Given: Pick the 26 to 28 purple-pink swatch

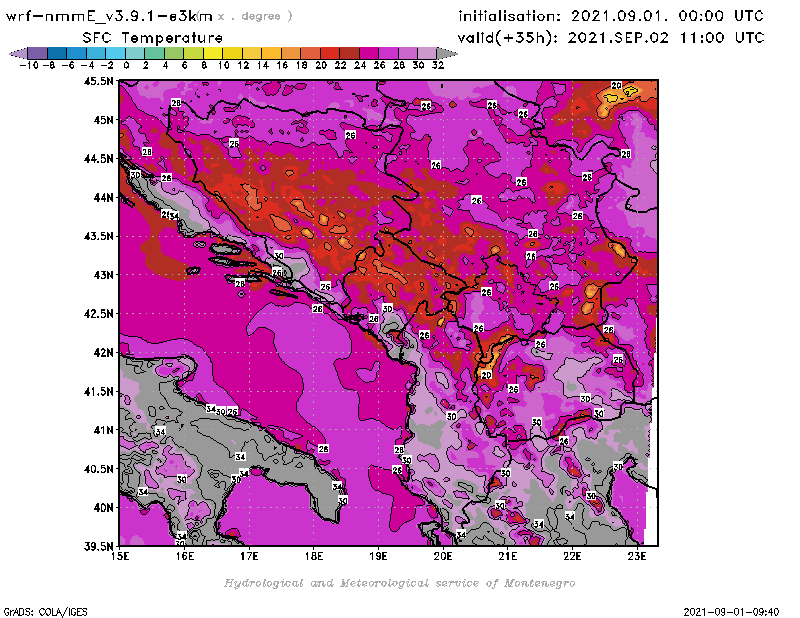Looking at the screenshot, I should 388,53.
